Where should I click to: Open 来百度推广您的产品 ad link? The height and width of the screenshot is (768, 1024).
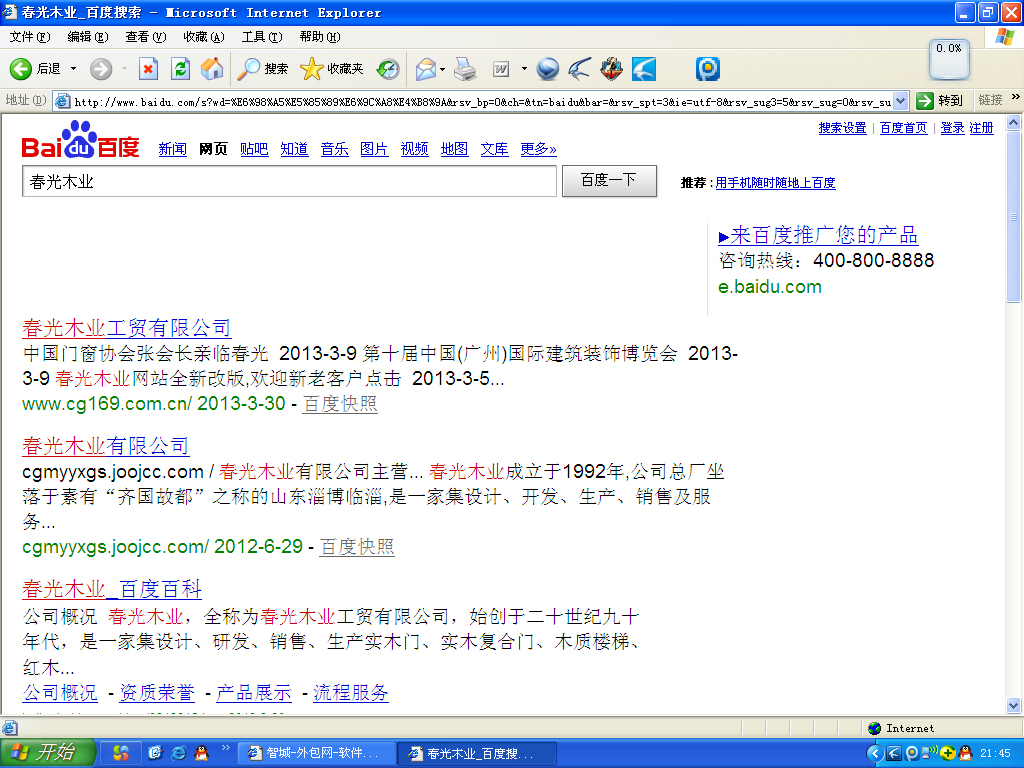tap(818, 234)
